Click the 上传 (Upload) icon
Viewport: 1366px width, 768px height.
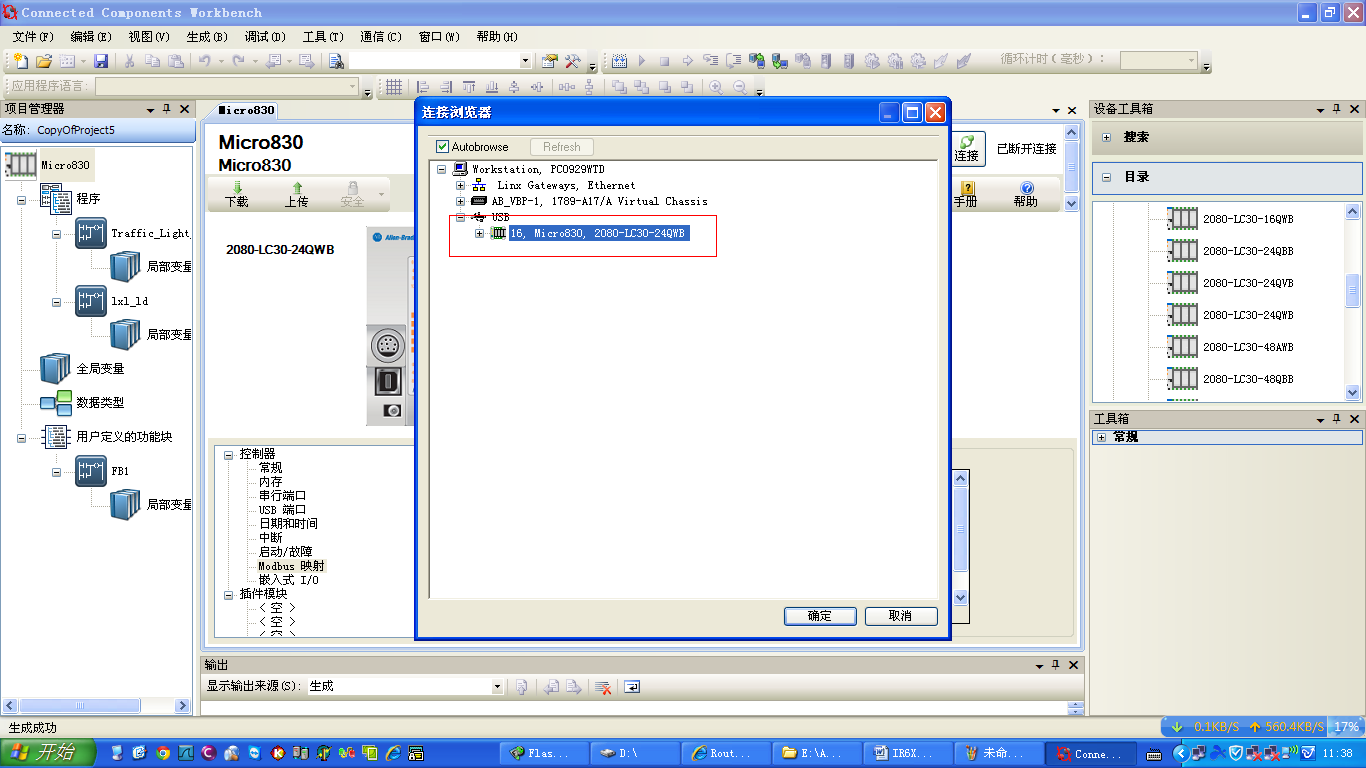tap(296, 188)
